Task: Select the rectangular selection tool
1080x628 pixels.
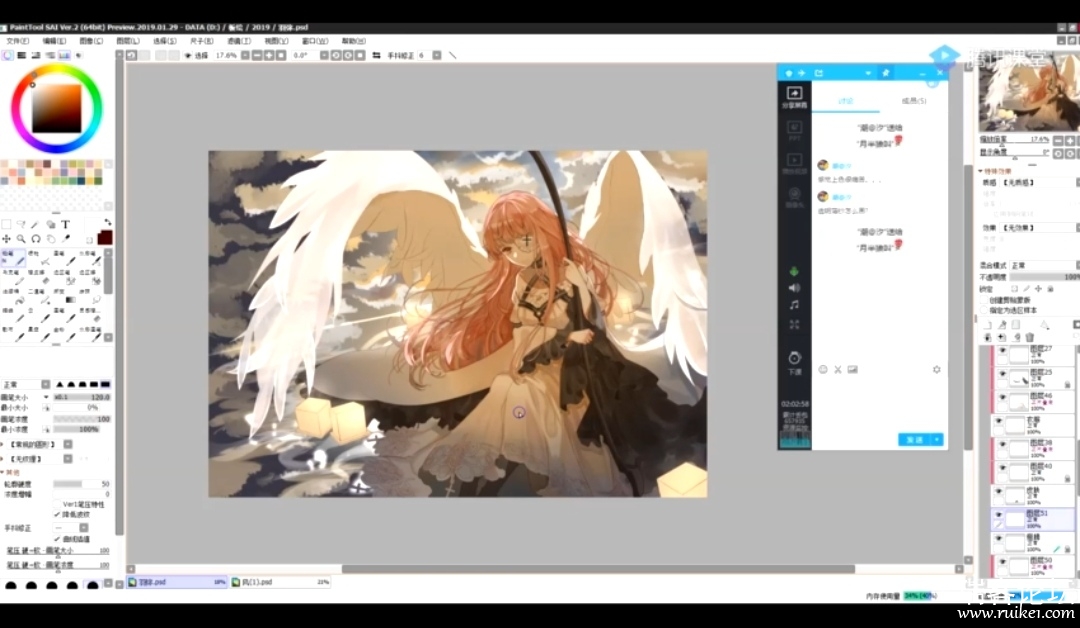Action: 6,224
